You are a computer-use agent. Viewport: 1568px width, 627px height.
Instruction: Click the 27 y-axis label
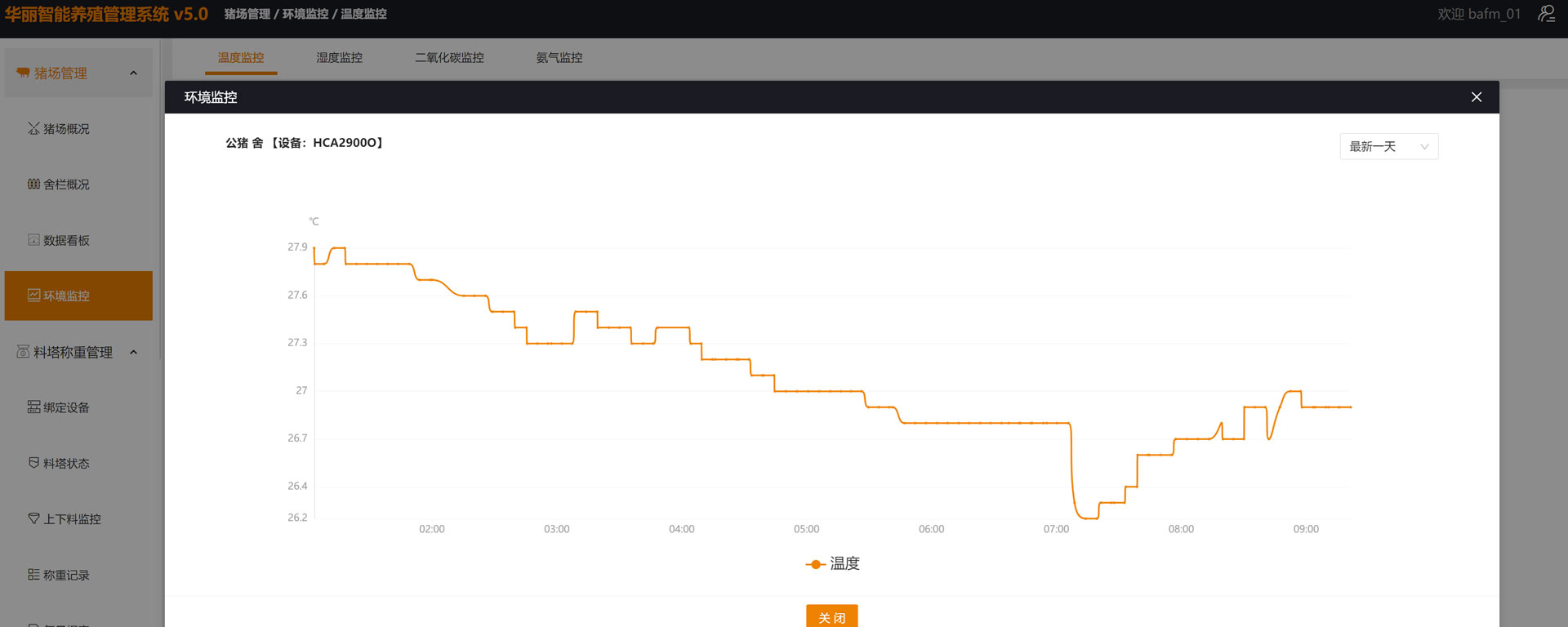click(x=301, y=390)
